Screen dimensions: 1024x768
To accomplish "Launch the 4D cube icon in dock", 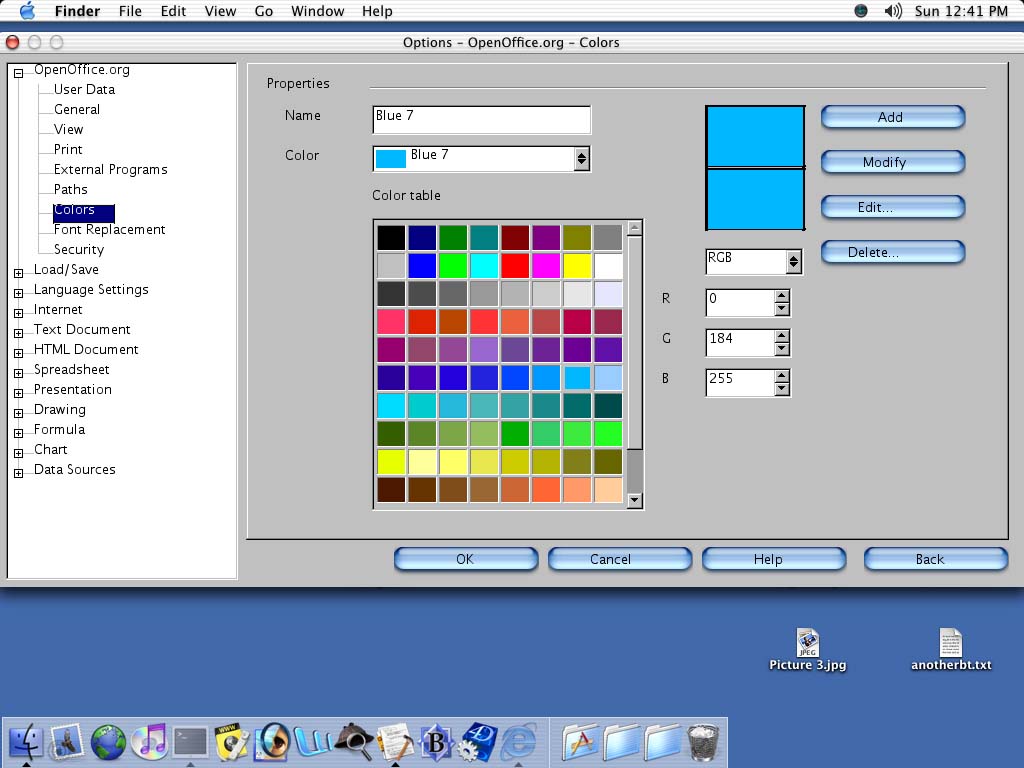I will coord(478,741).
